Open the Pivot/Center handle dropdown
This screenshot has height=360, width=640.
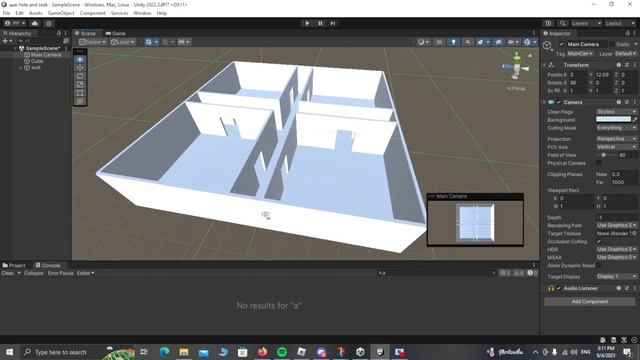tap(93, 42)
